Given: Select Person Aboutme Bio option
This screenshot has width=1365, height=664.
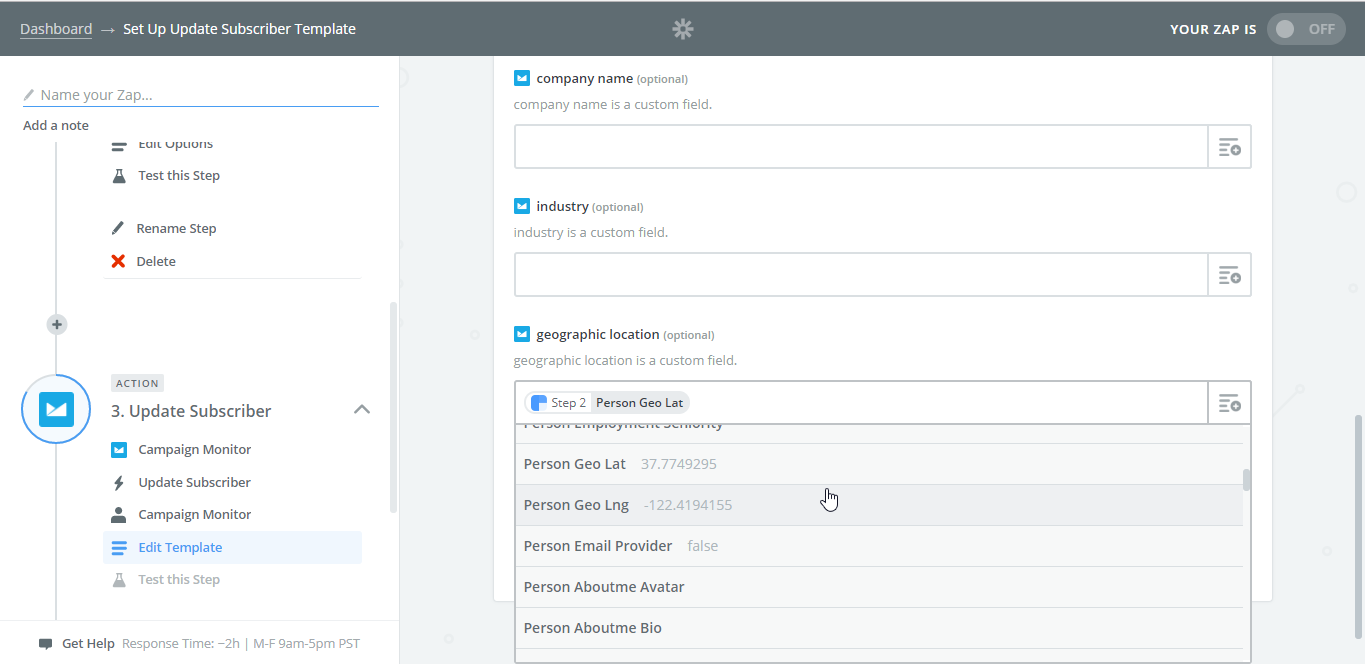Looking at the screenshot, I should click(x=879, y=628).
